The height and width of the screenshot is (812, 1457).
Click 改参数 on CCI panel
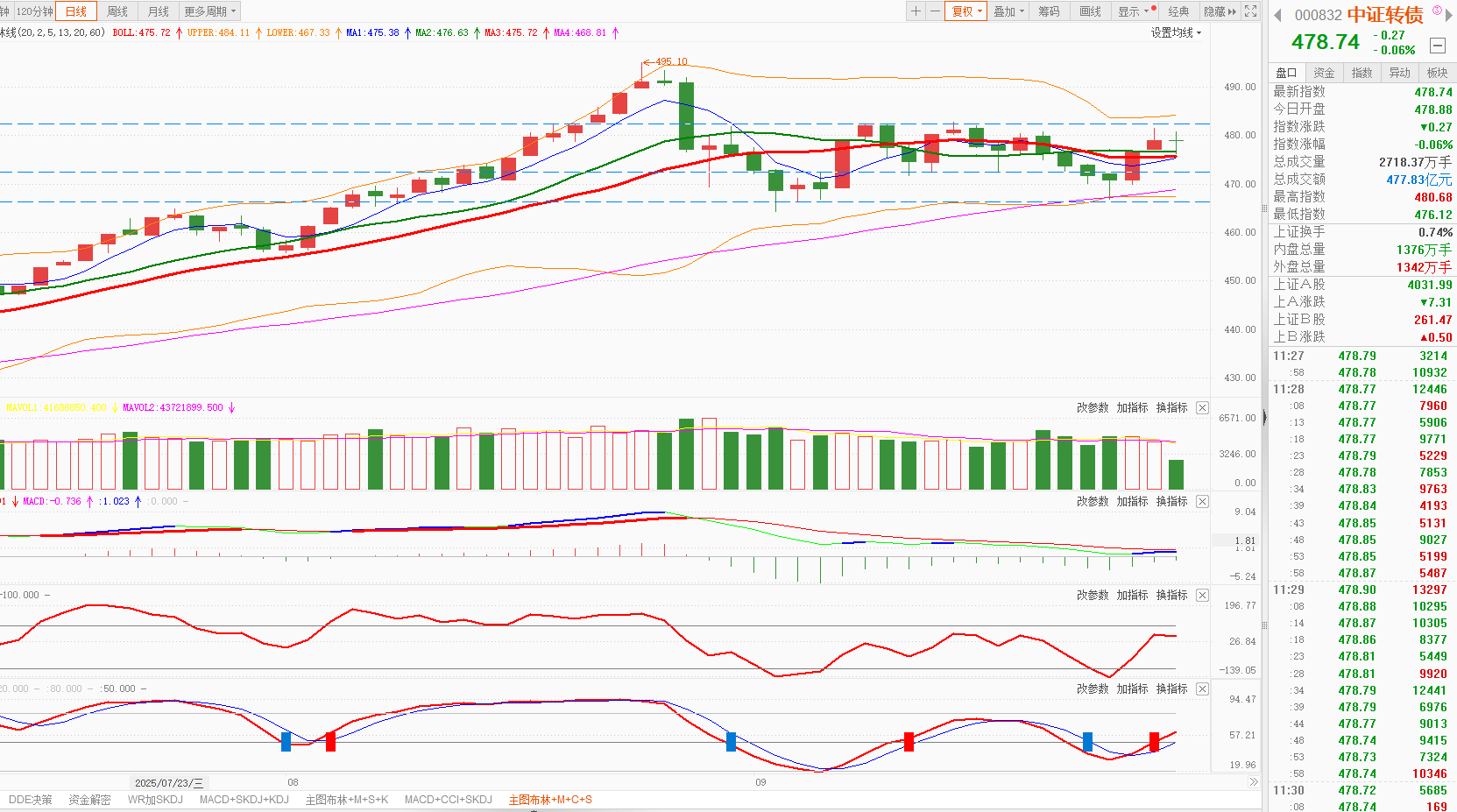tap(1093, 596)
